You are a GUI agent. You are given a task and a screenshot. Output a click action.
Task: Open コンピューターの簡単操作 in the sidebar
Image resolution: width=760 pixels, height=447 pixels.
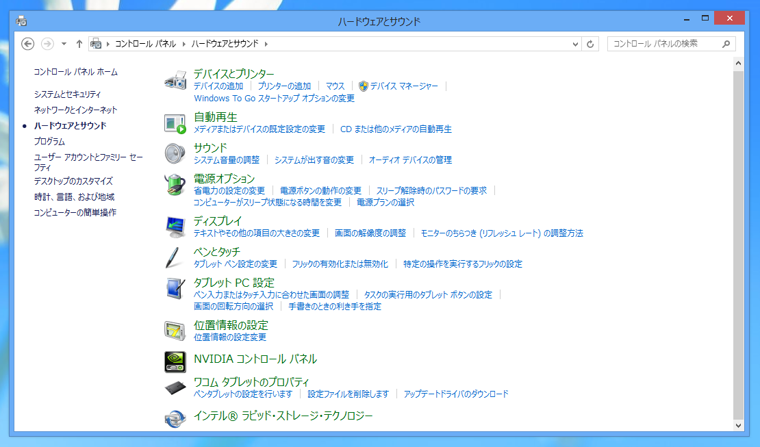pos(75,212)
